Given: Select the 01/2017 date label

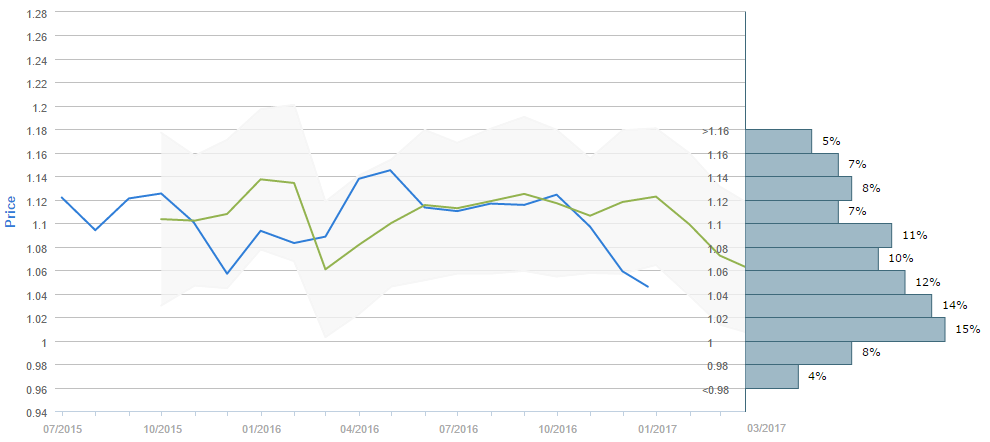Looking at the screenshot, I should click(x=655, y=428).
